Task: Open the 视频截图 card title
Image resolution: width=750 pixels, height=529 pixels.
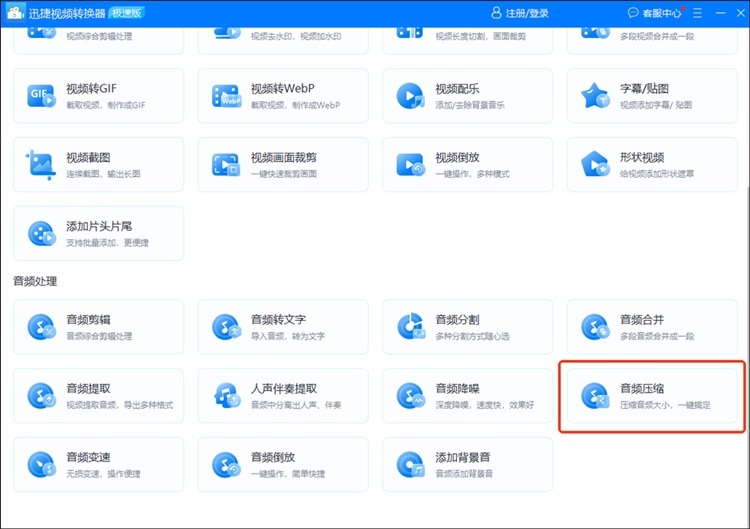Action: pyautogui.click(x=88, y=157)
